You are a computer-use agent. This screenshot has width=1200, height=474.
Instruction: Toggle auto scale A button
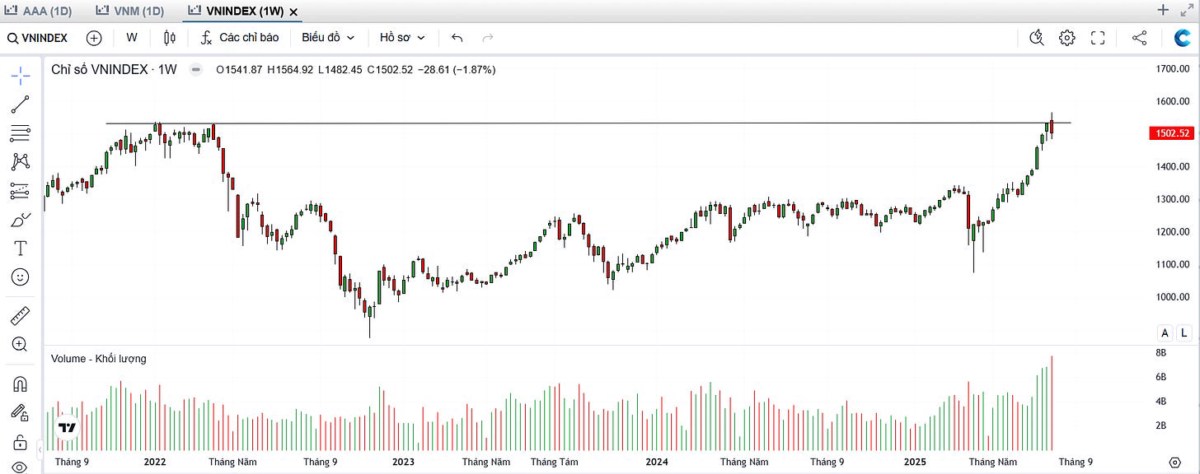pyautogui.click(x=1165, y=333)
